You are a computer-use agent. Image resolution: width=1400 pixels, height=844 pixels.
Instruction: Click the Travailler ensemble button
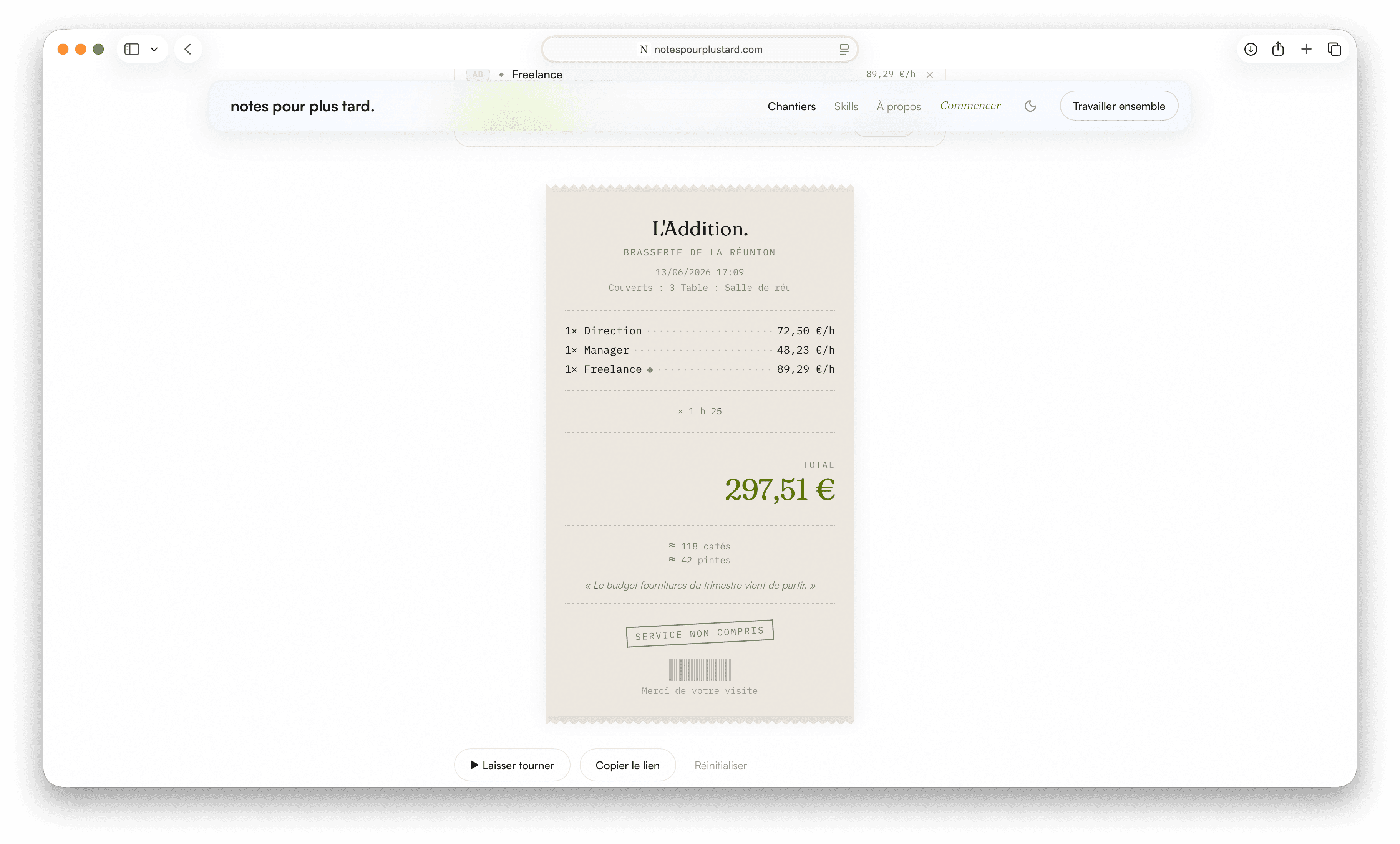[1118, 106]
